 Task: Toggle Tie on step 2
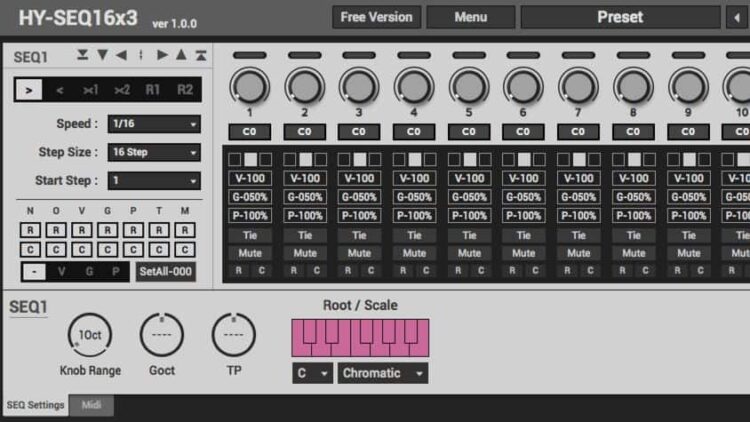(x=305, y=235)
